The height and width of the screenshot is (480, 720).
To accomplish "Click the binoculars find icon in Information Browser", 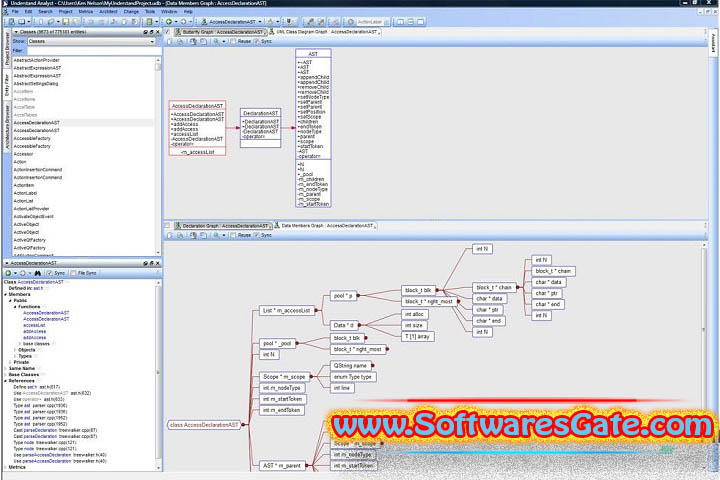I will pyautogui.click(x=38, y=273).
